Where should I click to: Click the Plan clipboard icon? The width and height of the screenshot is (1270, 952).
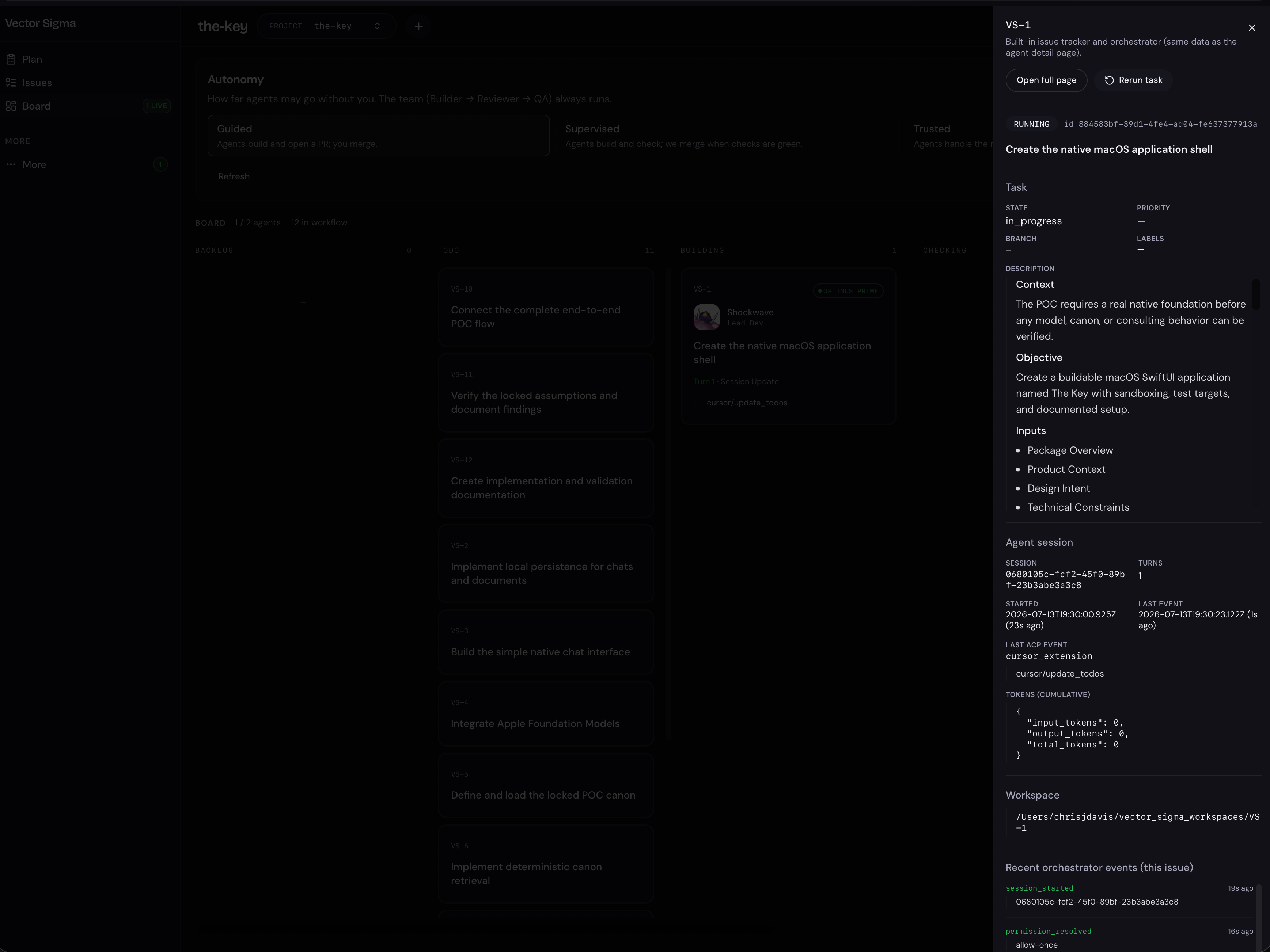point(11,59)
